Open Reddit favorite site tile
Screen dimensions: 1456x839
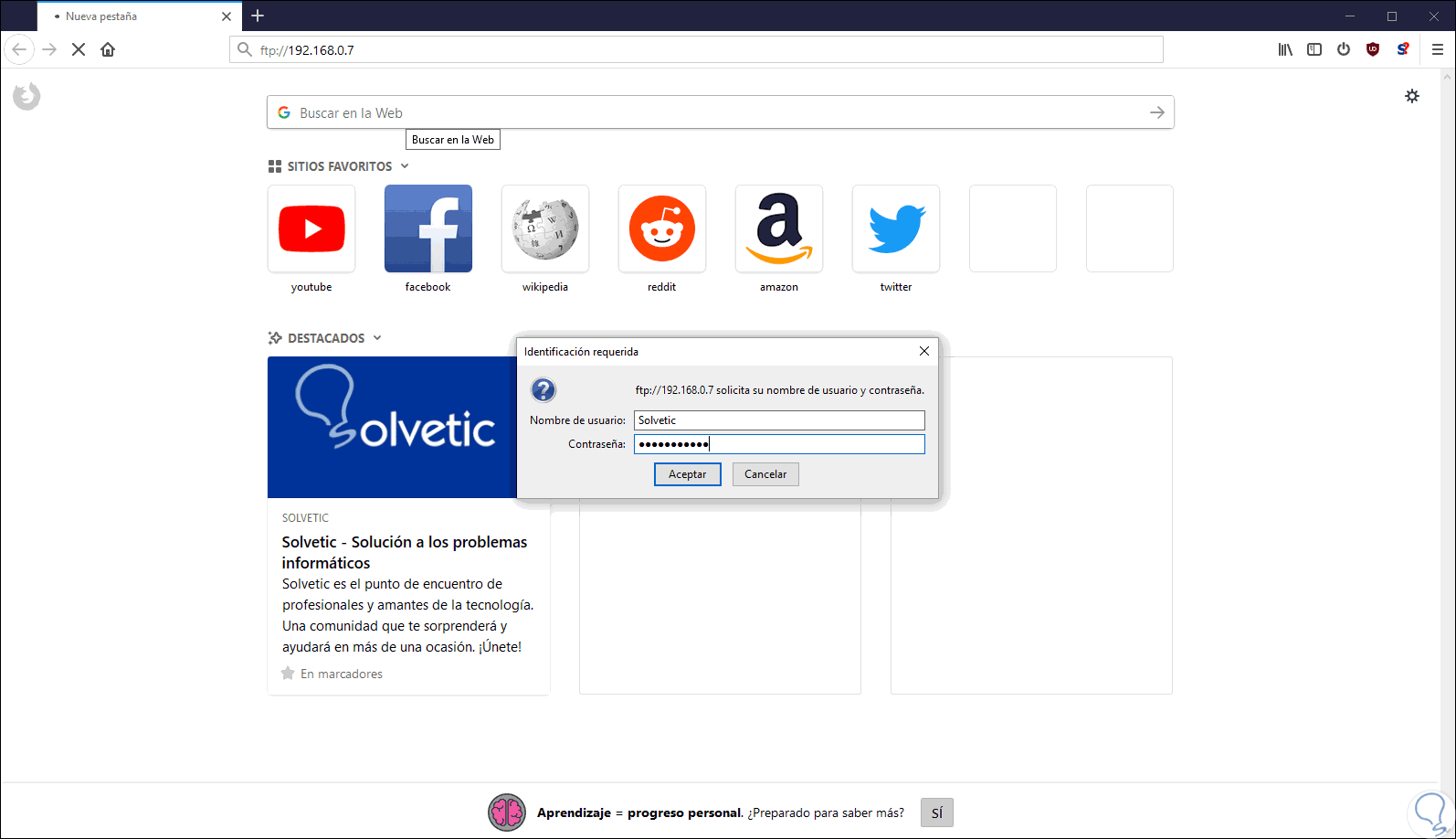(662, 228)
